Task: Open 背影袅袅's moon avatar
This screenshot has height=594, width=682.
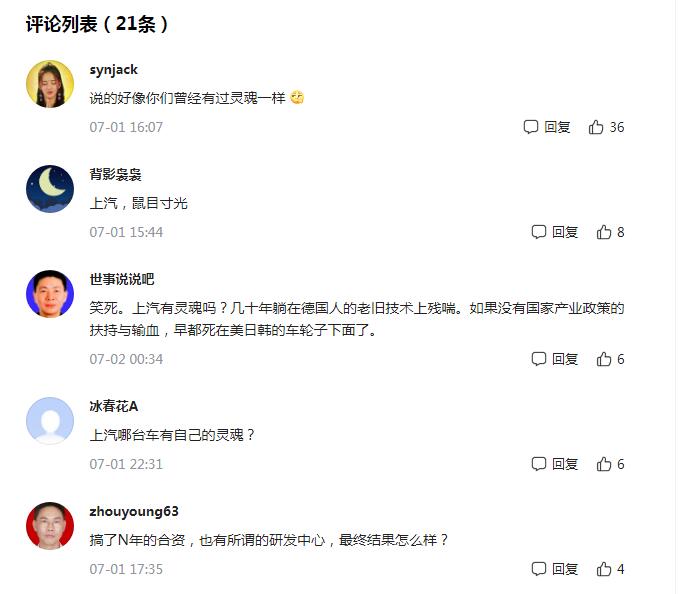Action: point(50,189)
